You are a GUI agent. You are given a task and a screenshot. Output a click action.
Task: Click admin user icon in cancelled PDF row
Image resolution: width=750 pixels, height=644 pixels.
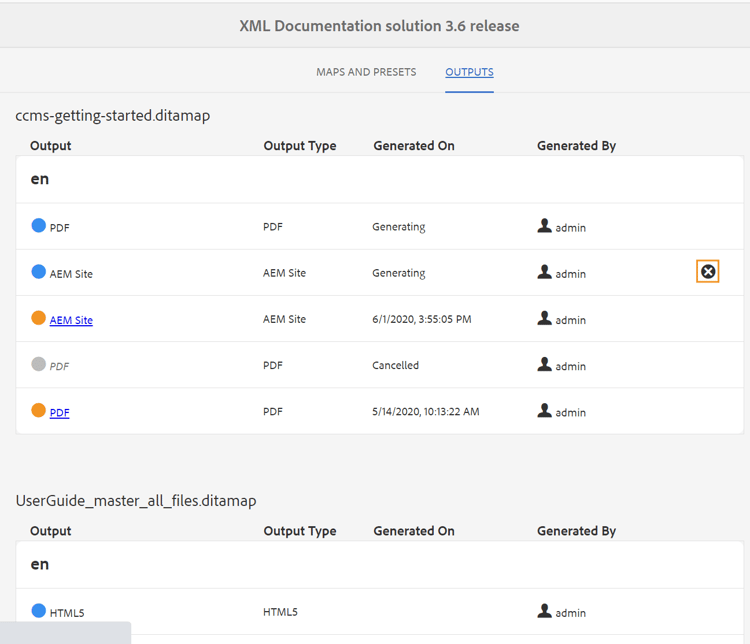tap(544, 365)
